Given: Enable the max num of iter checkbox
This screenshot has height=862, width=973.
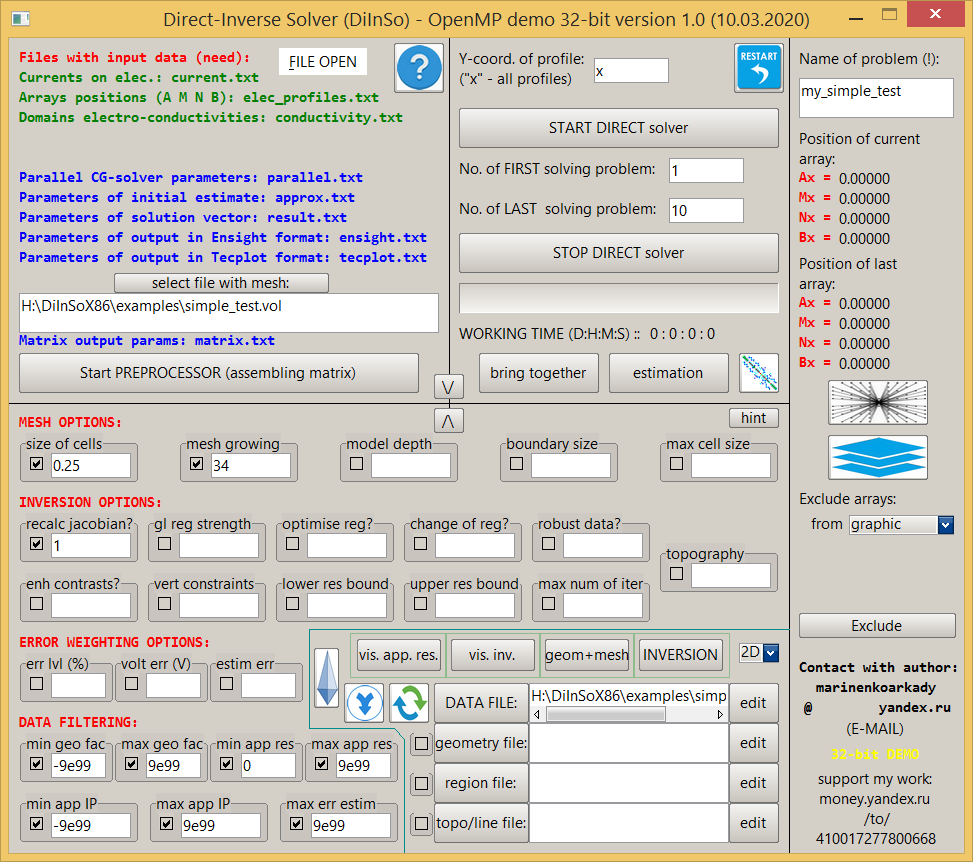Looking at the screenshot, I should [549, 603].
